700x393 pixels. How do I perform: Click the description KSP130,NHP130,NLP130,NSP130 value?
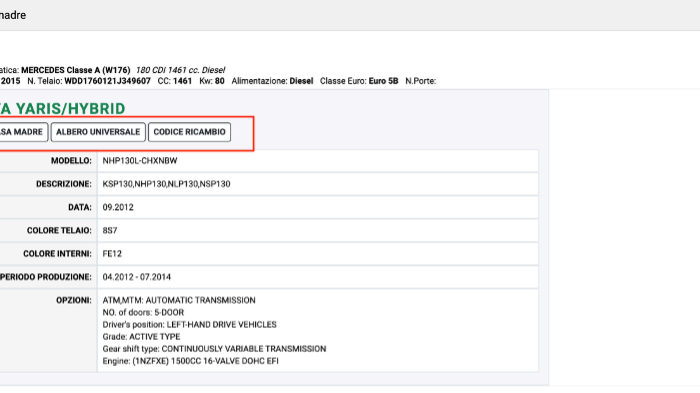click(x=167, y=184)
